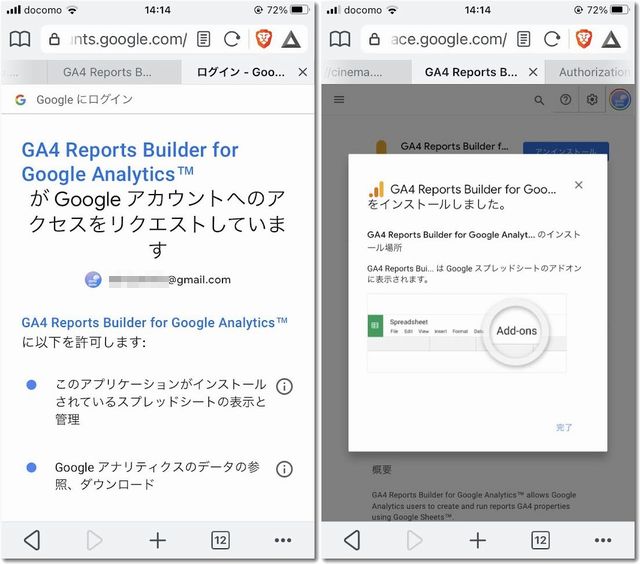The image size is (640, 564).
Task: Open three-dot menu in left phone
Action: 283,540
